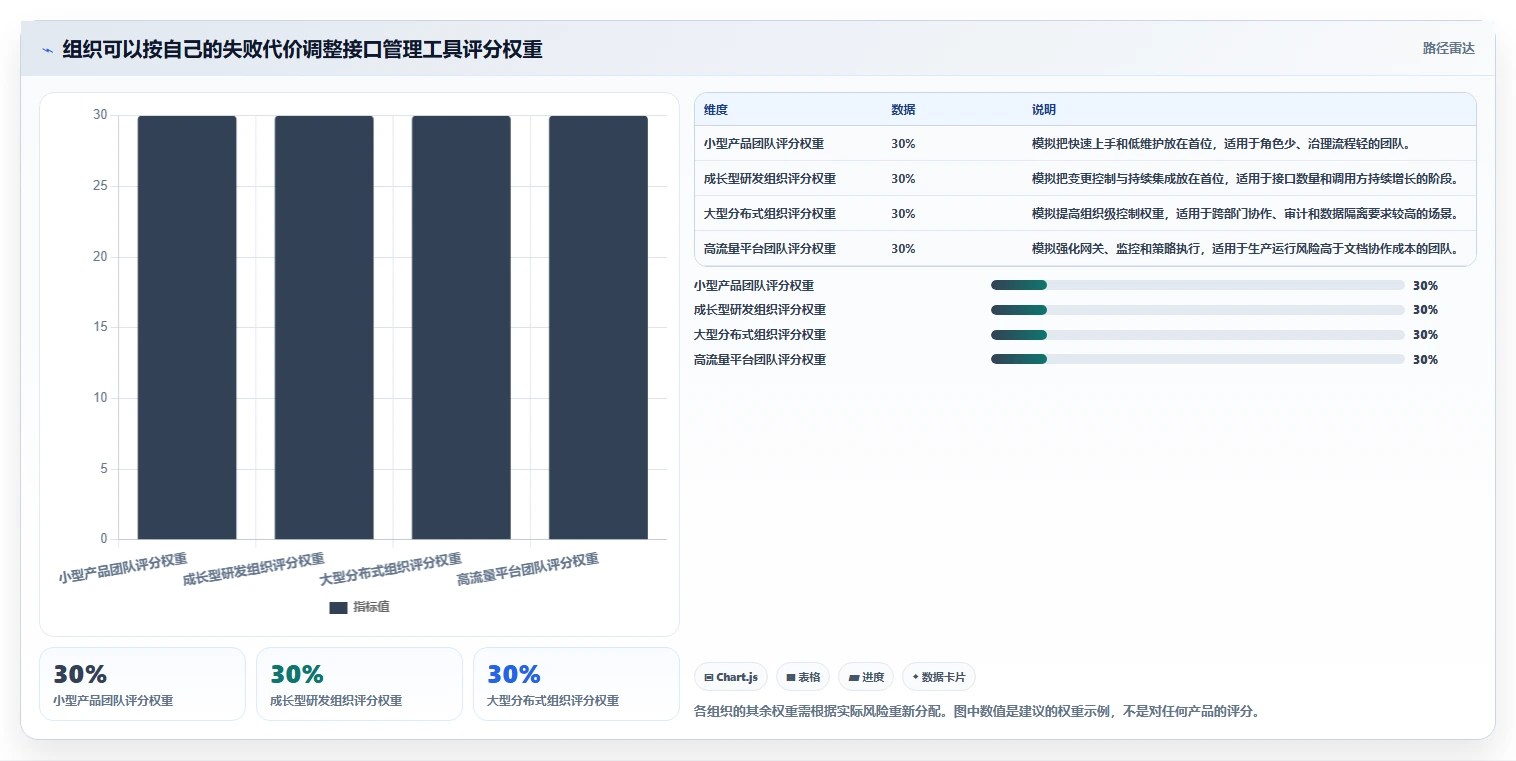1516x761 pixels.
Task: Click the 数据卡片 tag chip
Action: point(939,677)
